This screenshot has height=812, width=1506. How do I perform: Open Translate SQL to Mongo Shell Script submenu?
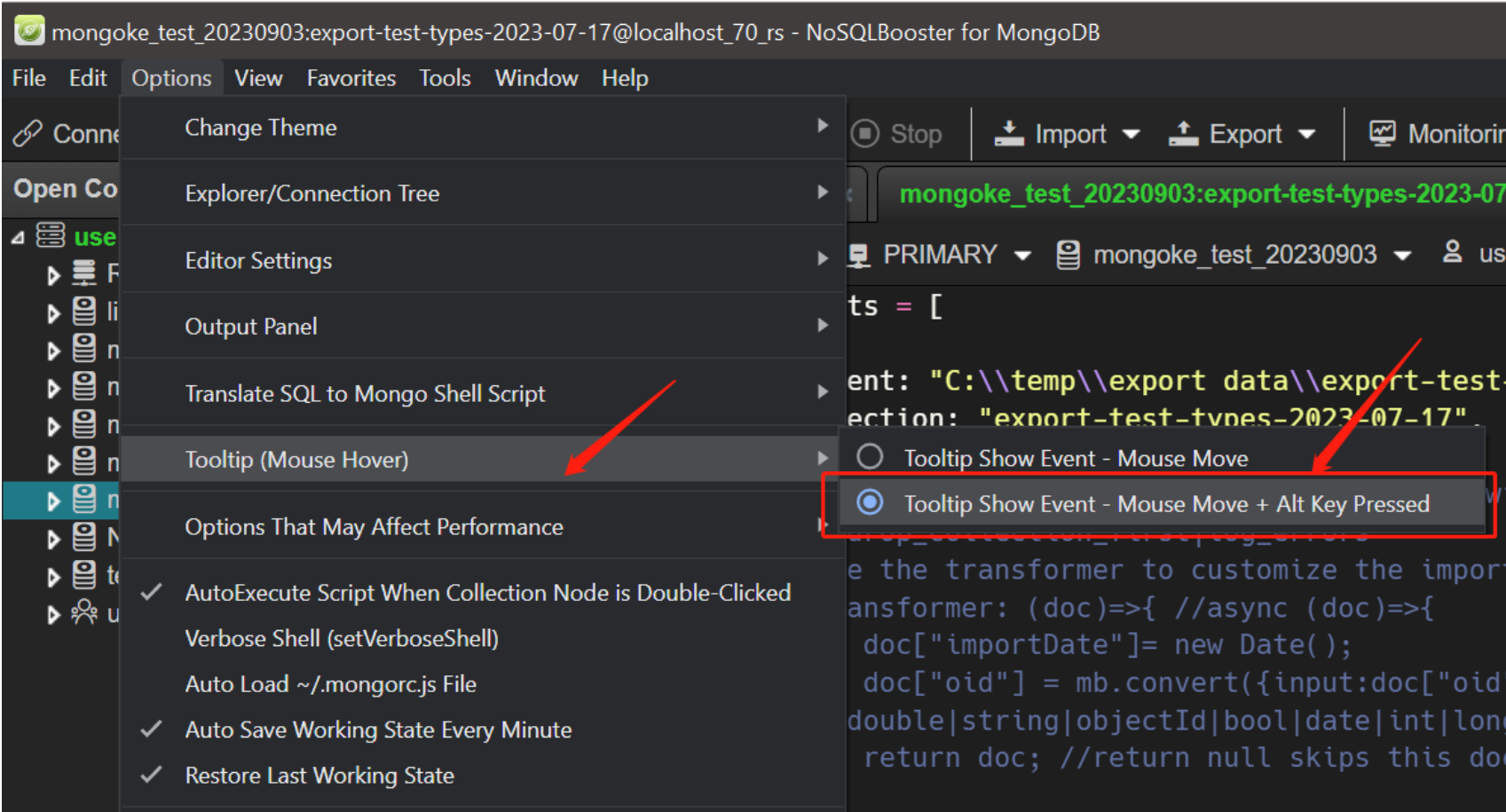(x=482, y=393)
